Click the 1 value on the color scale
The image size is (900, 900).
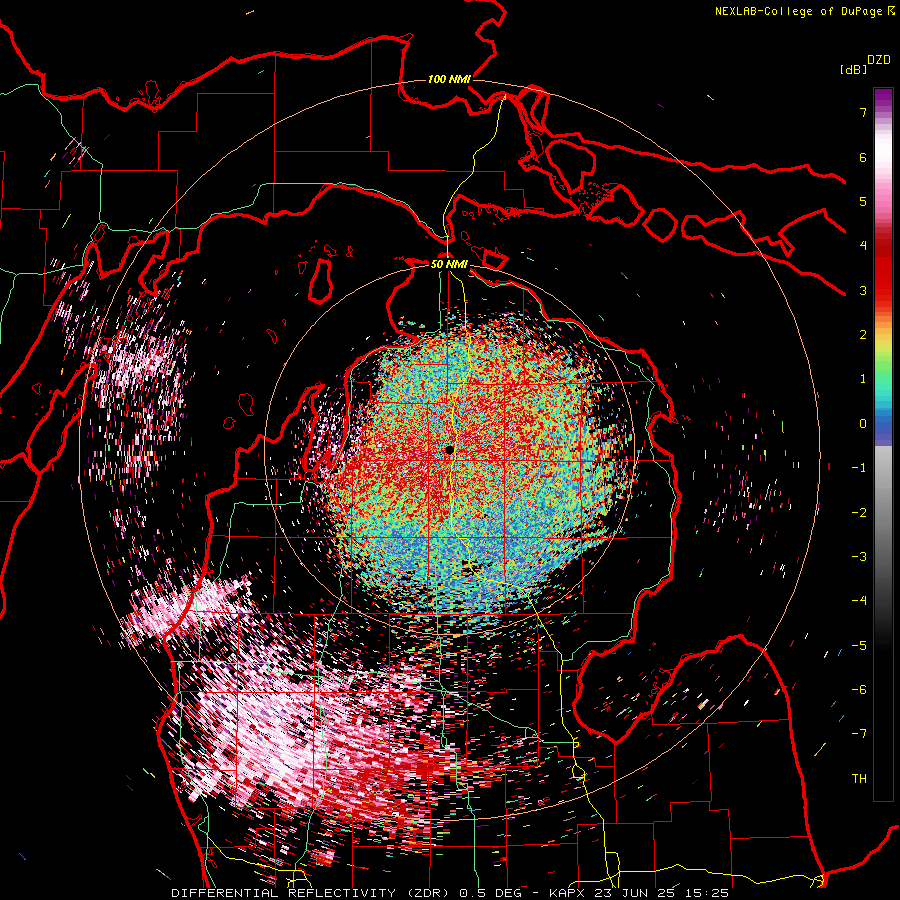[x=863, y=379]
